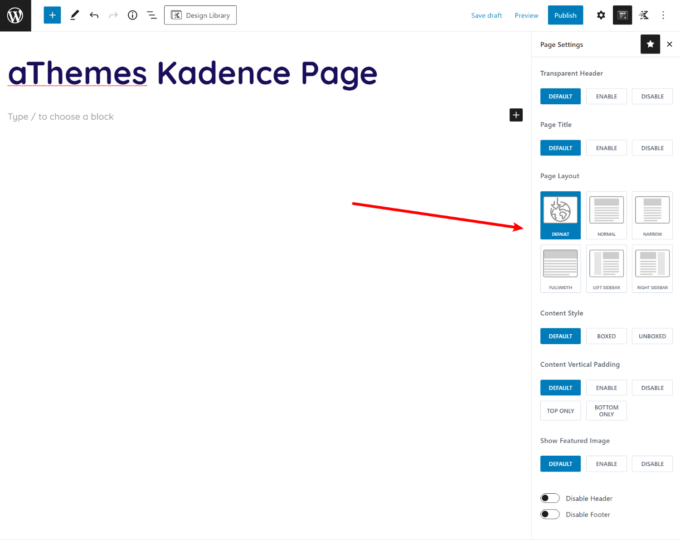Select the Tools pencil icon
Image resolution: width=680 pixels, height=540 pixels.
(75, 15)
